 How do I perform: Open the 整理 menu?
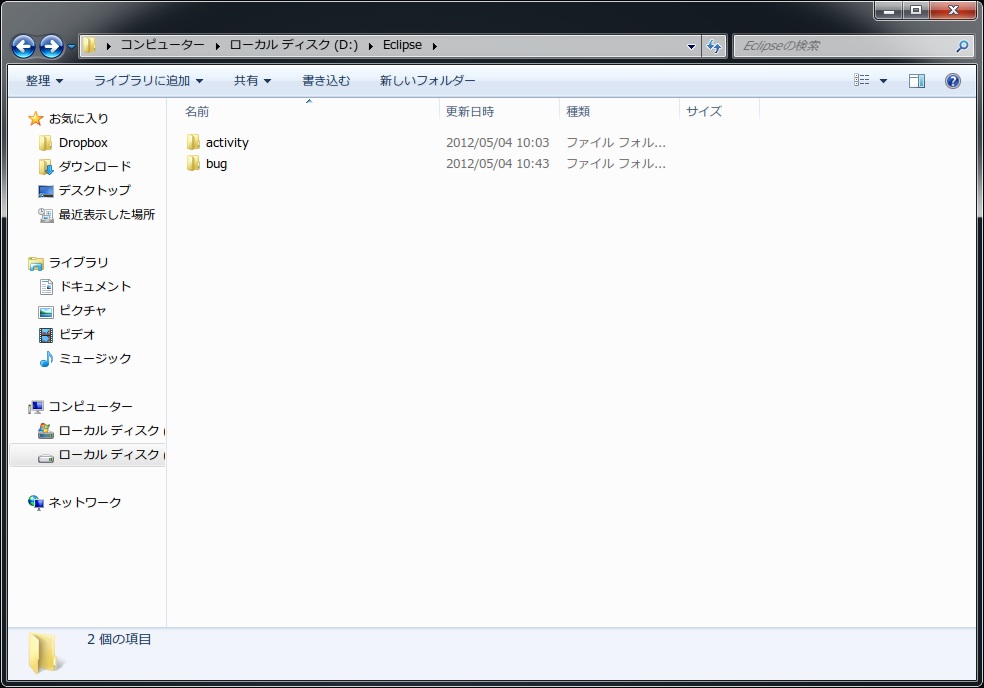coord(44,81)
